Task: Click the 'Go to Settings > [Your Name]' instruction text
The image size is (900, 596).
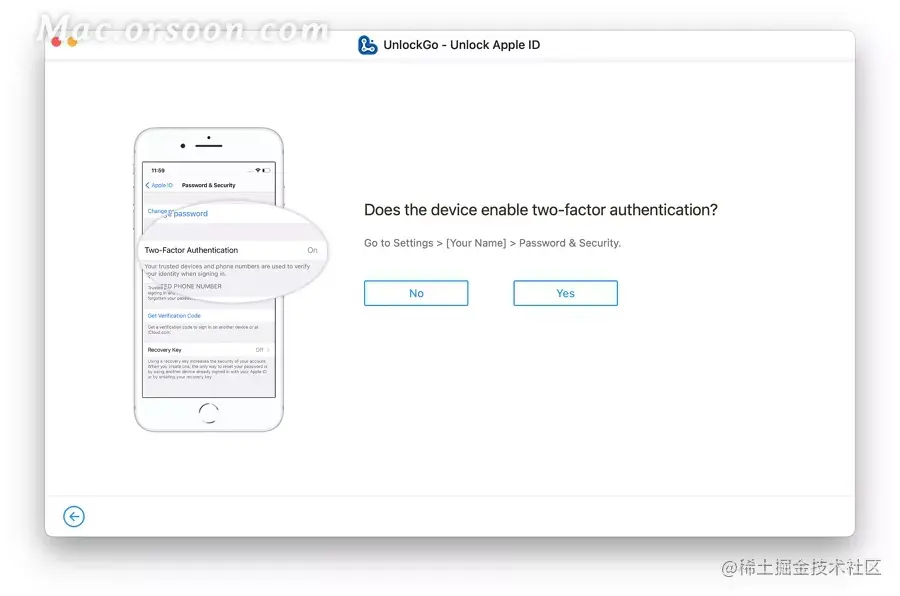Action: point(492,243)
